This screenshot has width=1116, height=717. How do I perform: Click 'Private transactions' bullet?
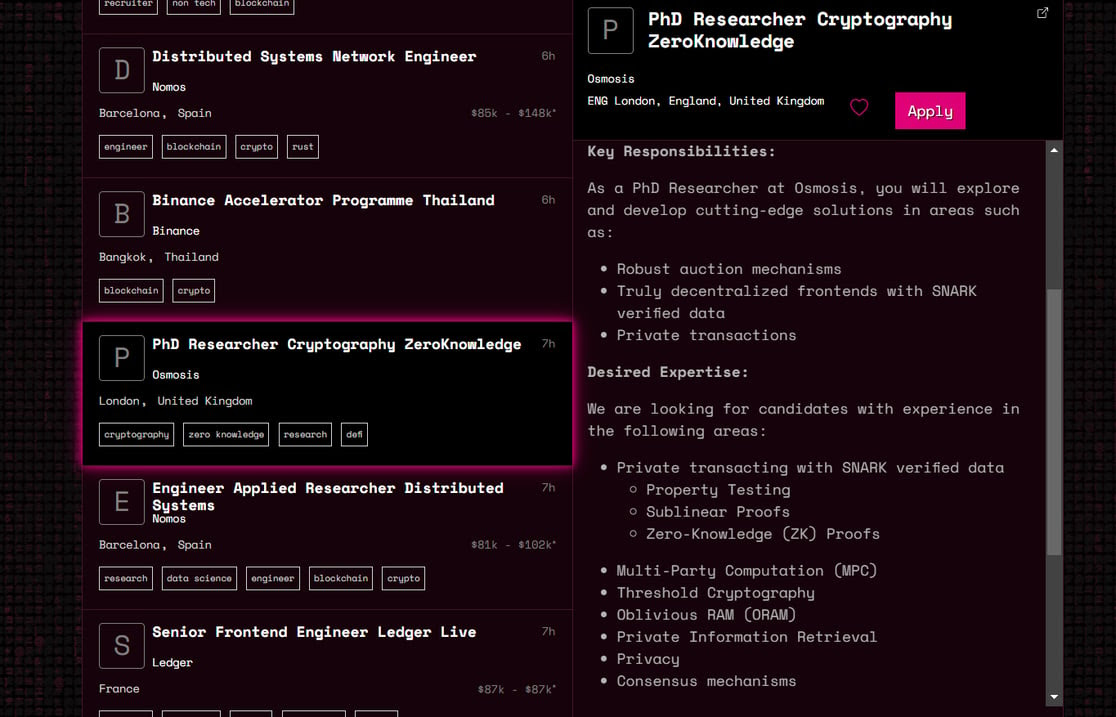tap(706, 335)
